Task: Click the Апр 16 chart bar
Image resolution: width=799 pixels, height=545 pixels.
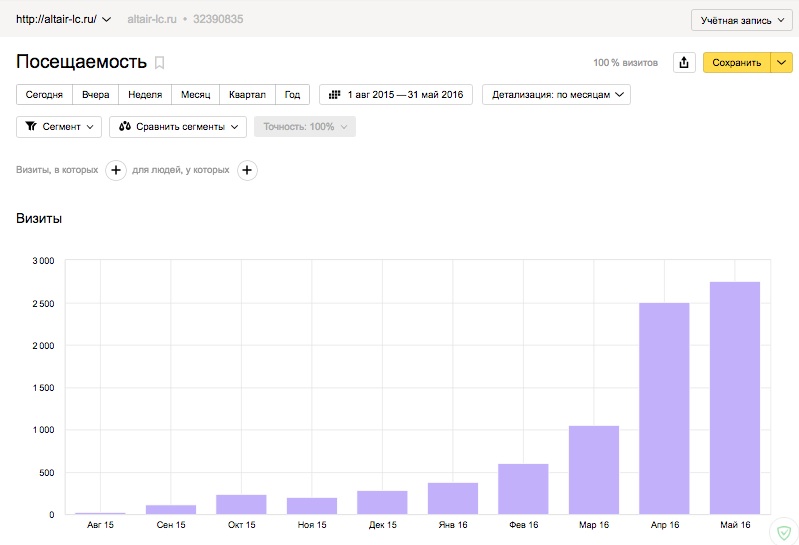Action: pyautogui.click(x=664, y=408)
